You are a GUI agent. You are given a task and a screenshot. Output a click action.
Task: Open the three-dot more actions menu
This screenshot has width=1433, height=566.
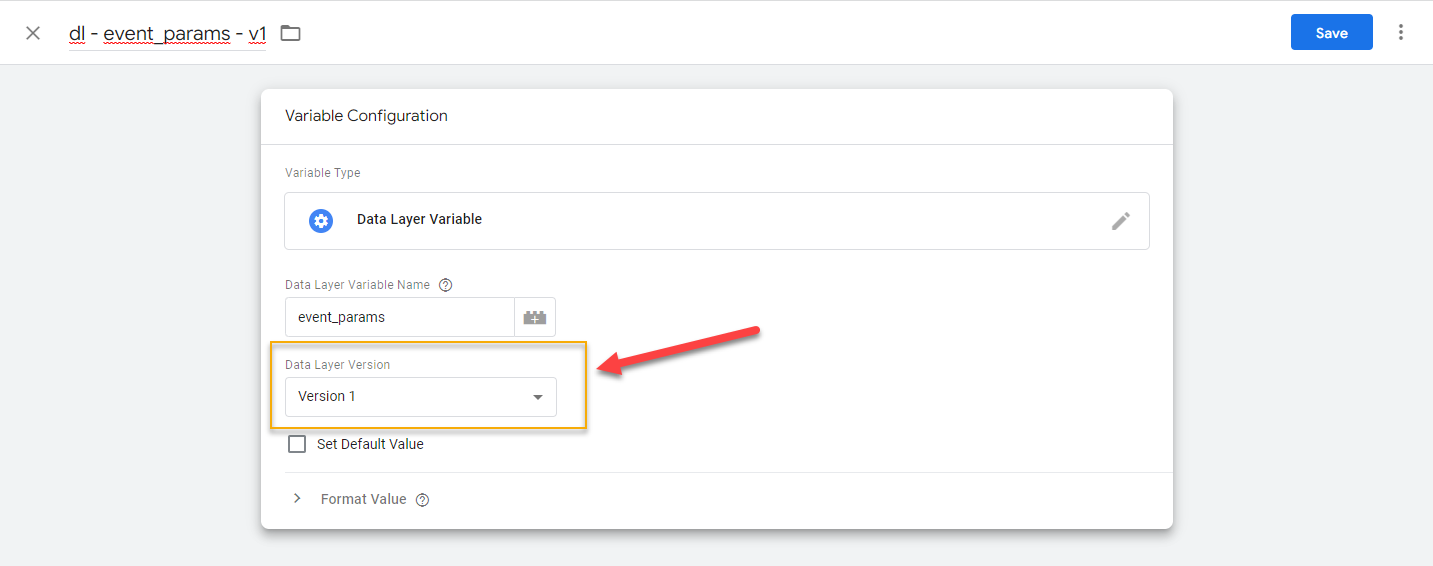tap(1400, 33)
